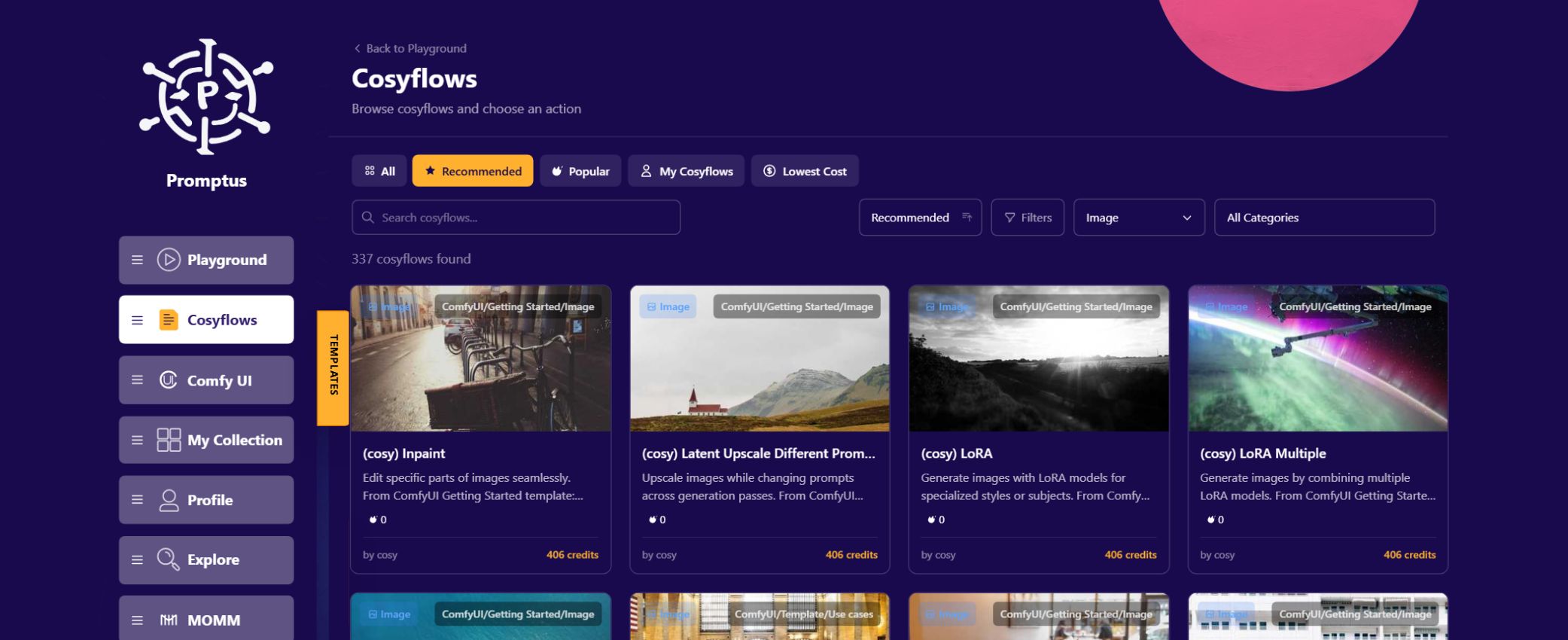Open the (cosy) Inpaint thumbnail

click(480, 358)
